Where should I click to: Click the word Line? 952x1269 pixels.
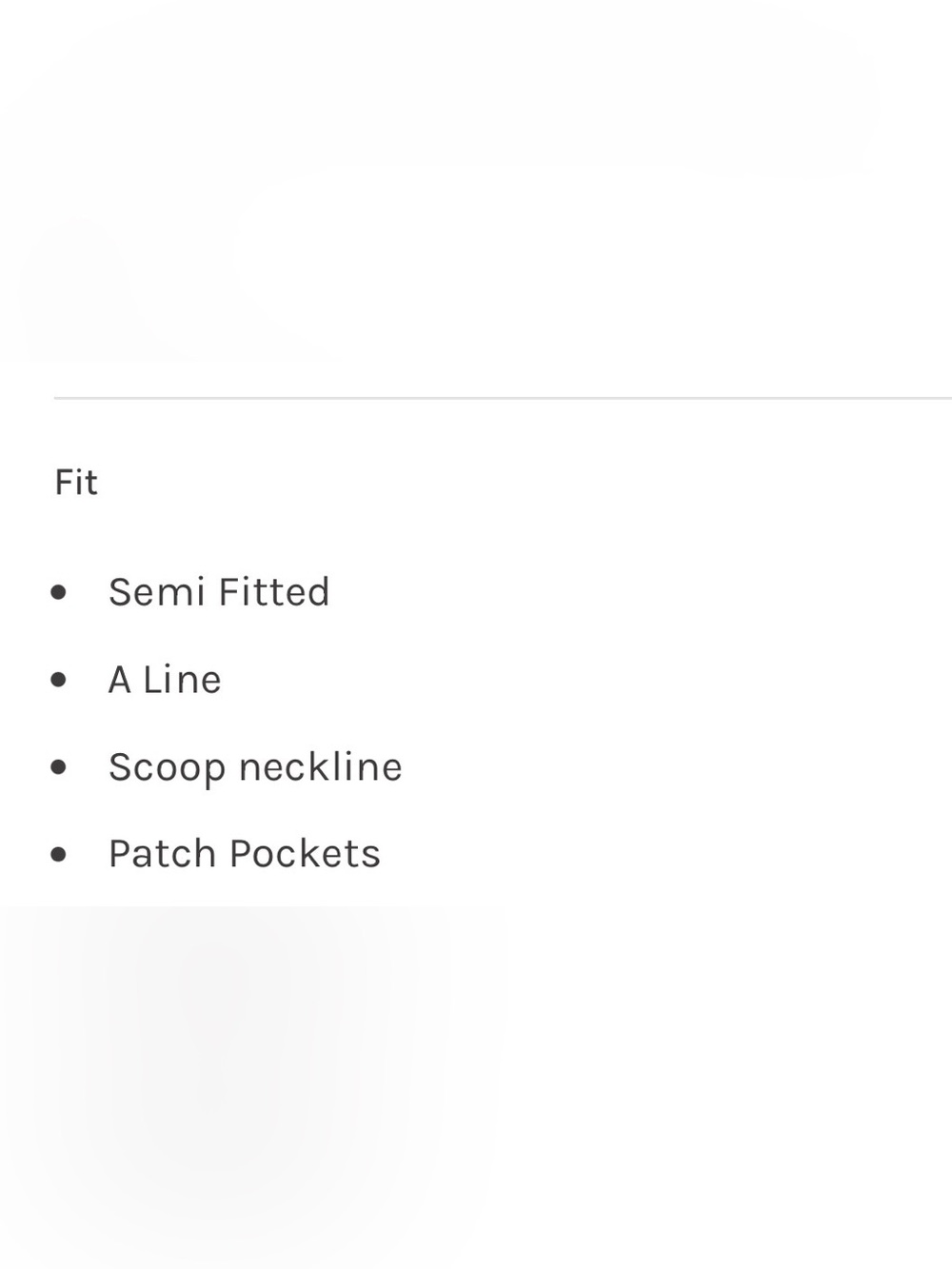coord(182,680)
